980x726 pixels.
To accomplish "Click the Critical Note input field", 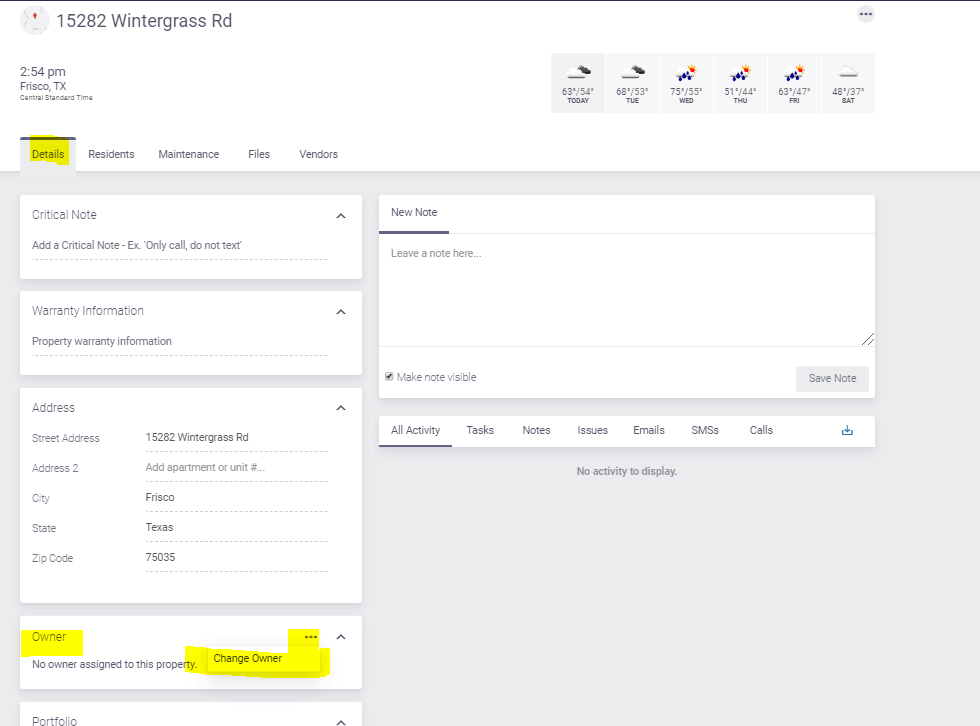I will pyautogui.click(x=179, y=246).
